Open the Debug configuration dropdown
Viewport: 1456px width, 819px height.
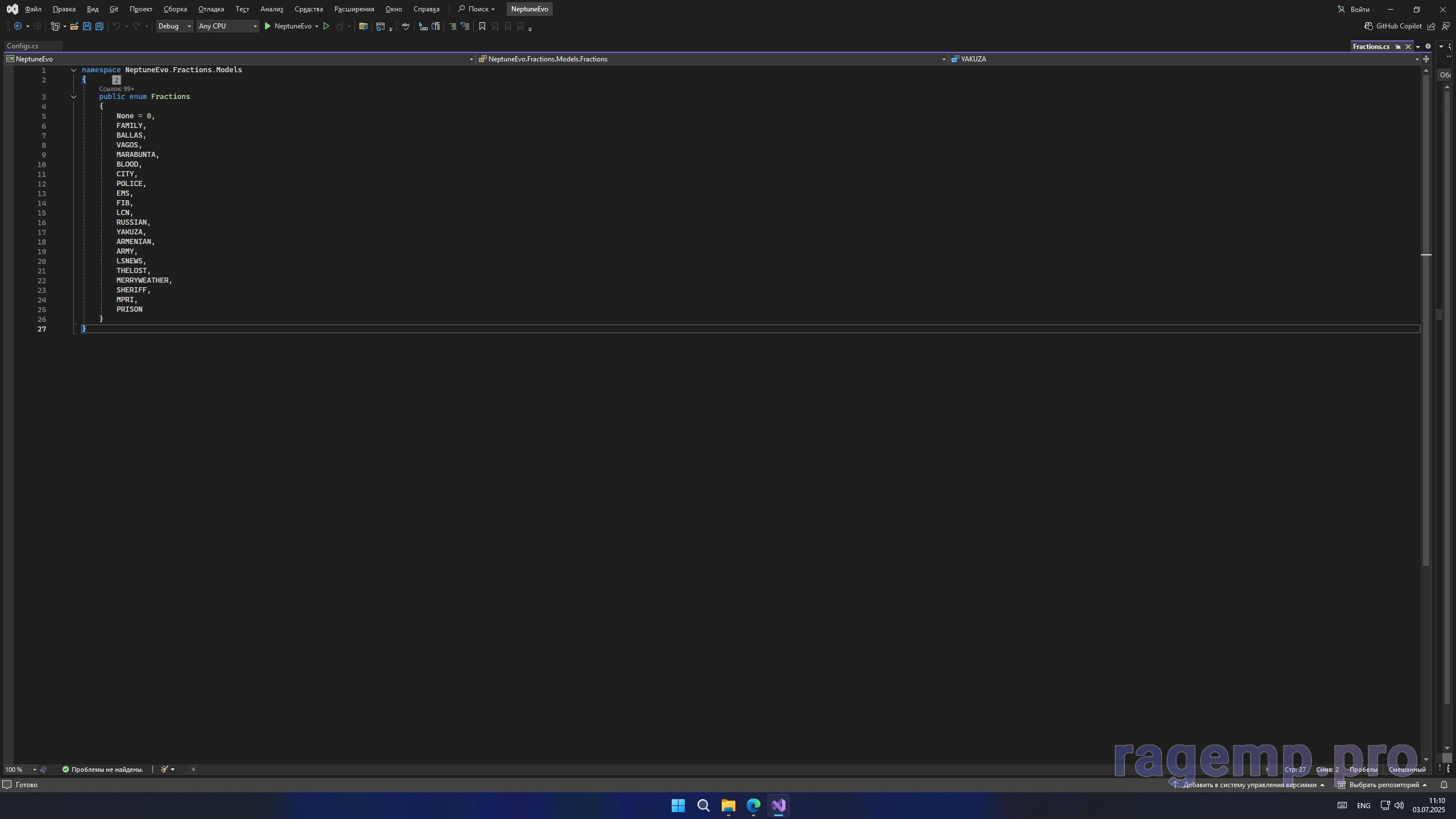(175, 26)
